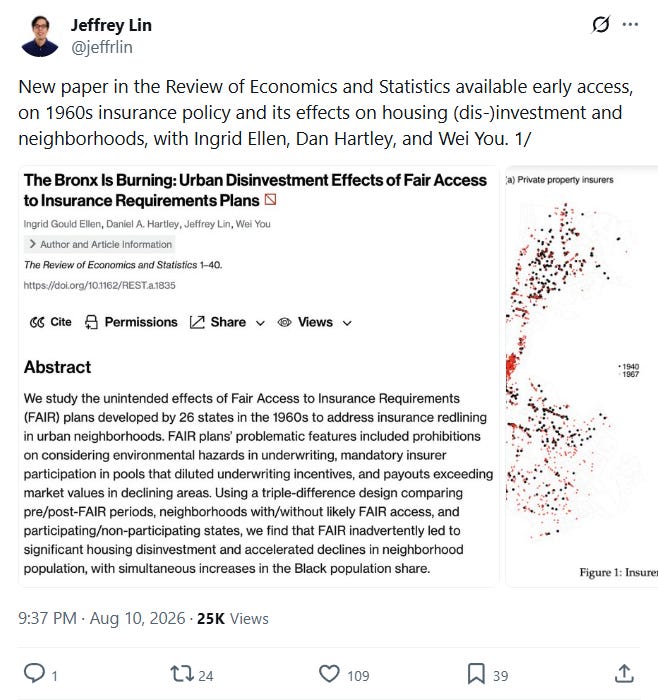The width and height of the screenshot is (658, 700).
Task: Expand Author and Article Information
Action: pos(100,244)
